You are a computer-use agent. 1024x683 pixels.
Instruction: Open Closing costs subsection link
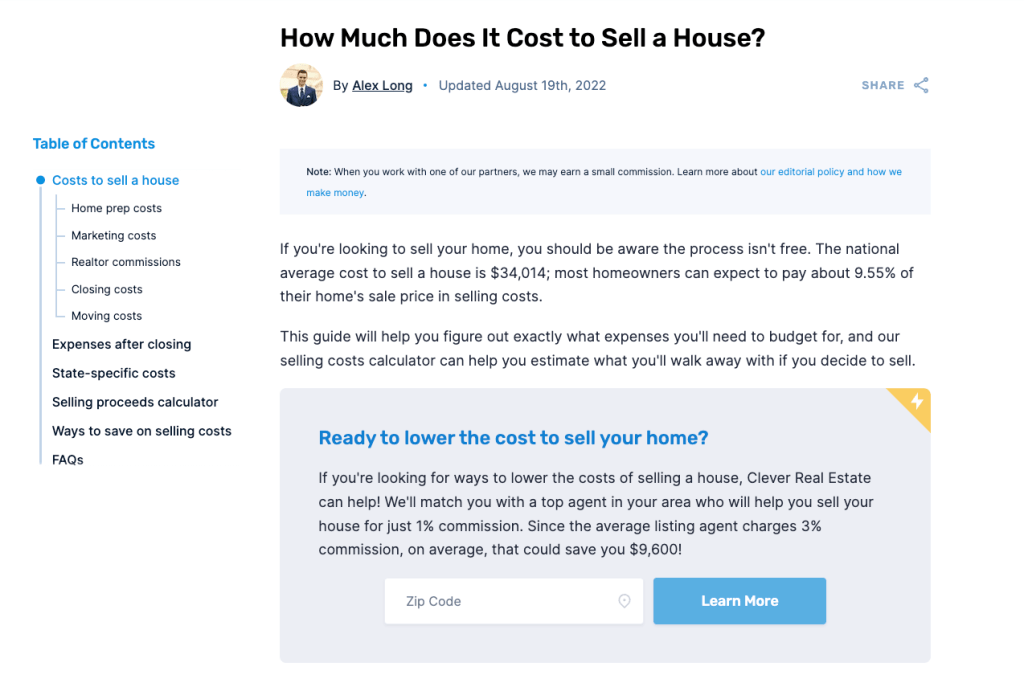tap(106, 289)
